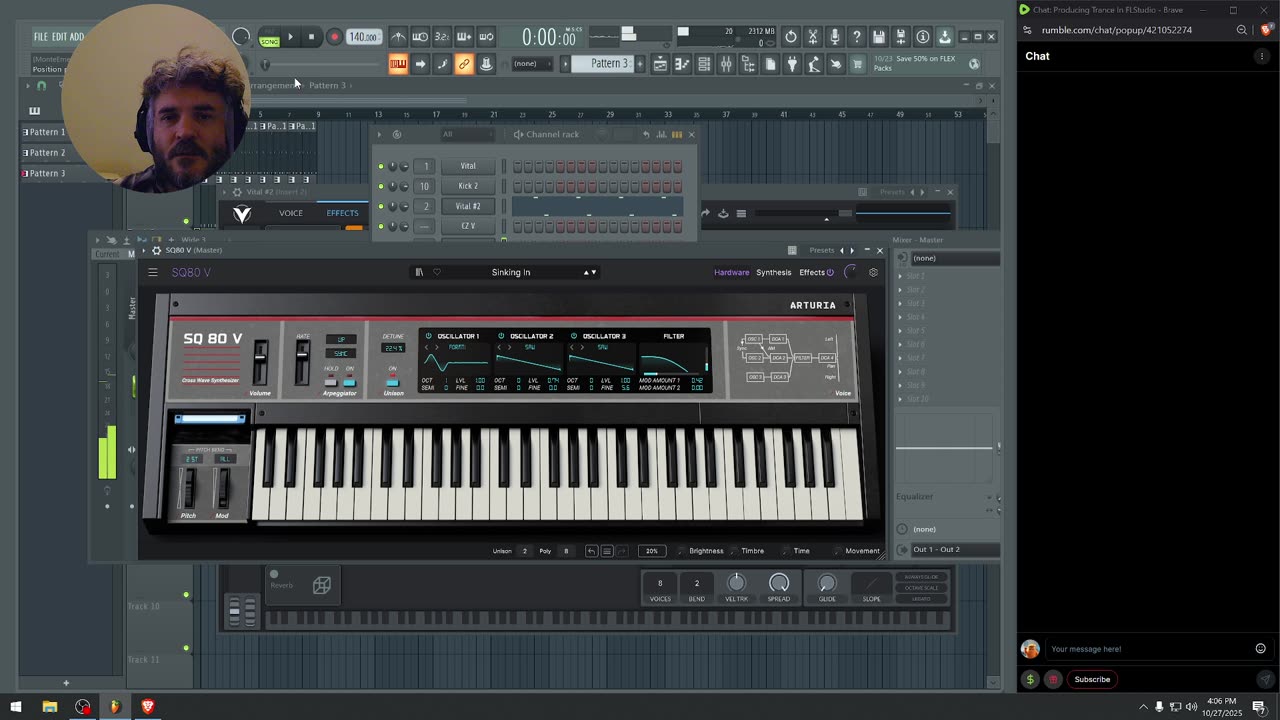Image resolution: width=1280 pixels, height=720 pixels.
Task: Open the Playlist view icon
Action: point(660,64)
